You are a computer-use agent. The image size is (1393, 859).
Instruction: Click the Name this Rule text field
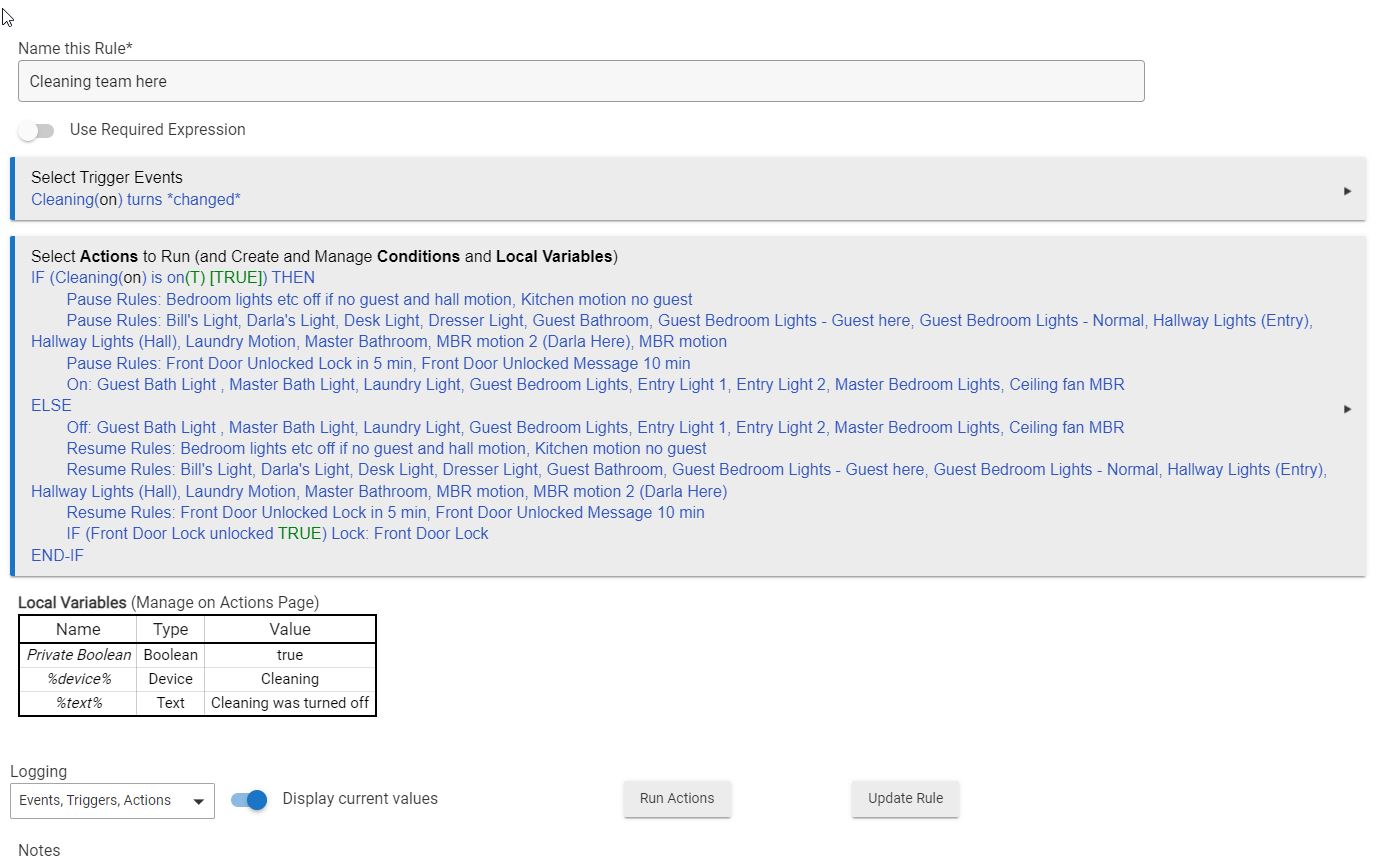tap(580, 81)
